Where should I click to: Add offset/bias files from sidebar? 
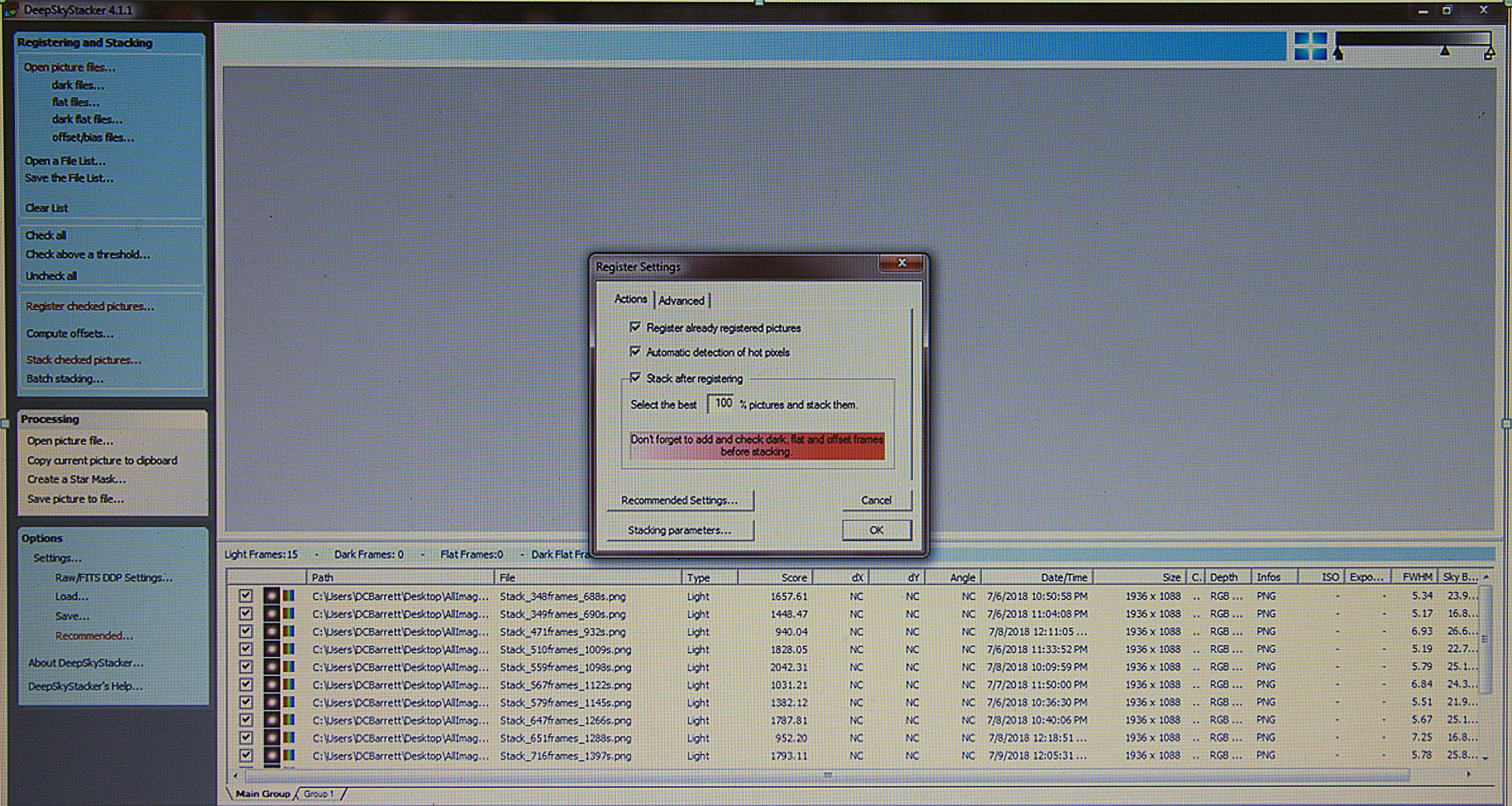pos(93,138)
